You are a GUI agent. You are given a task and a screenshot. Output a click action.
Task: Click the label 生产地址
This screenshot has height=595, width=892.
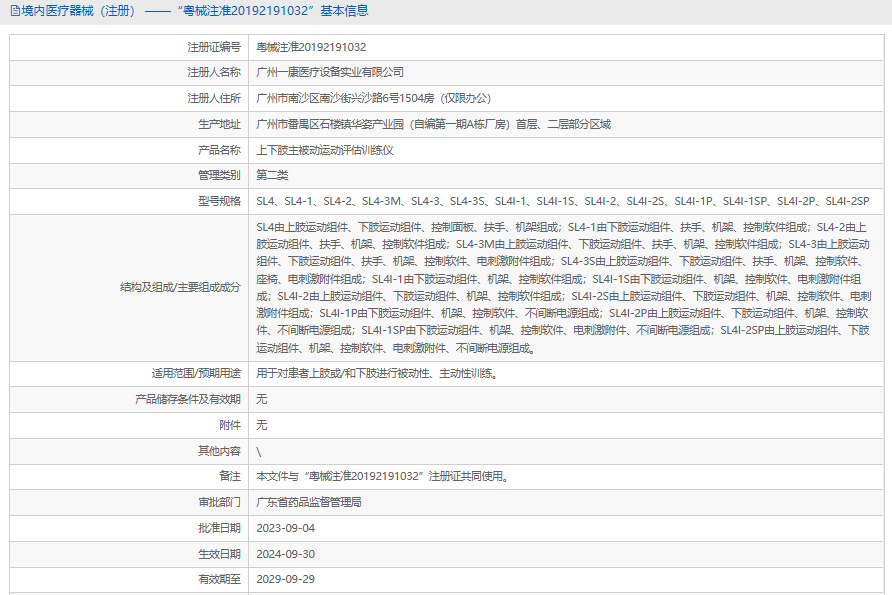tap(219, 125)
